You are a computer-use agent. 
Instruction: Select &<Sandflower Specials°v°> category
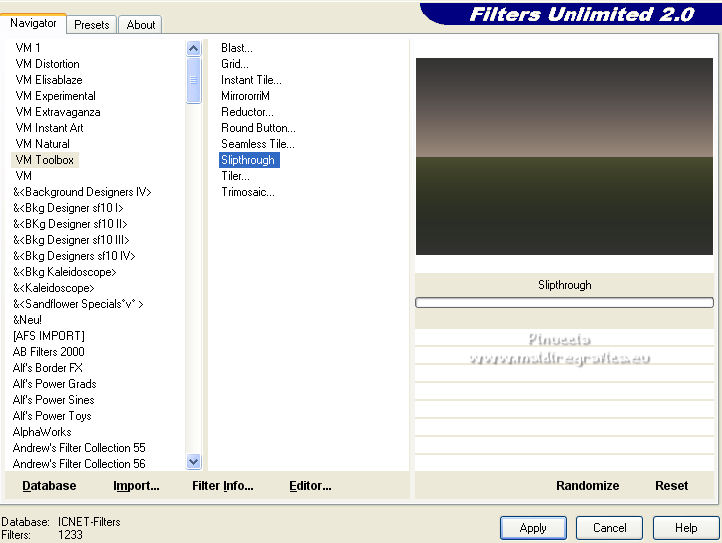point(78,304)
